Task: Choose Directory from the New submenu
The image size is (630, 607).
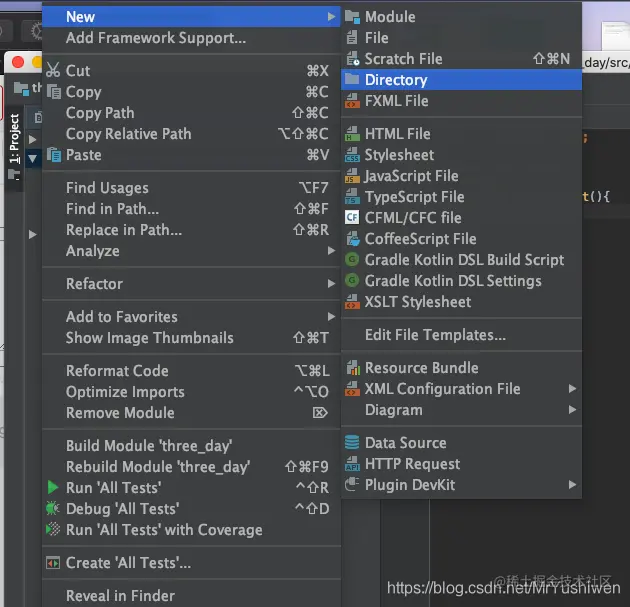Action: click(461, 80)
